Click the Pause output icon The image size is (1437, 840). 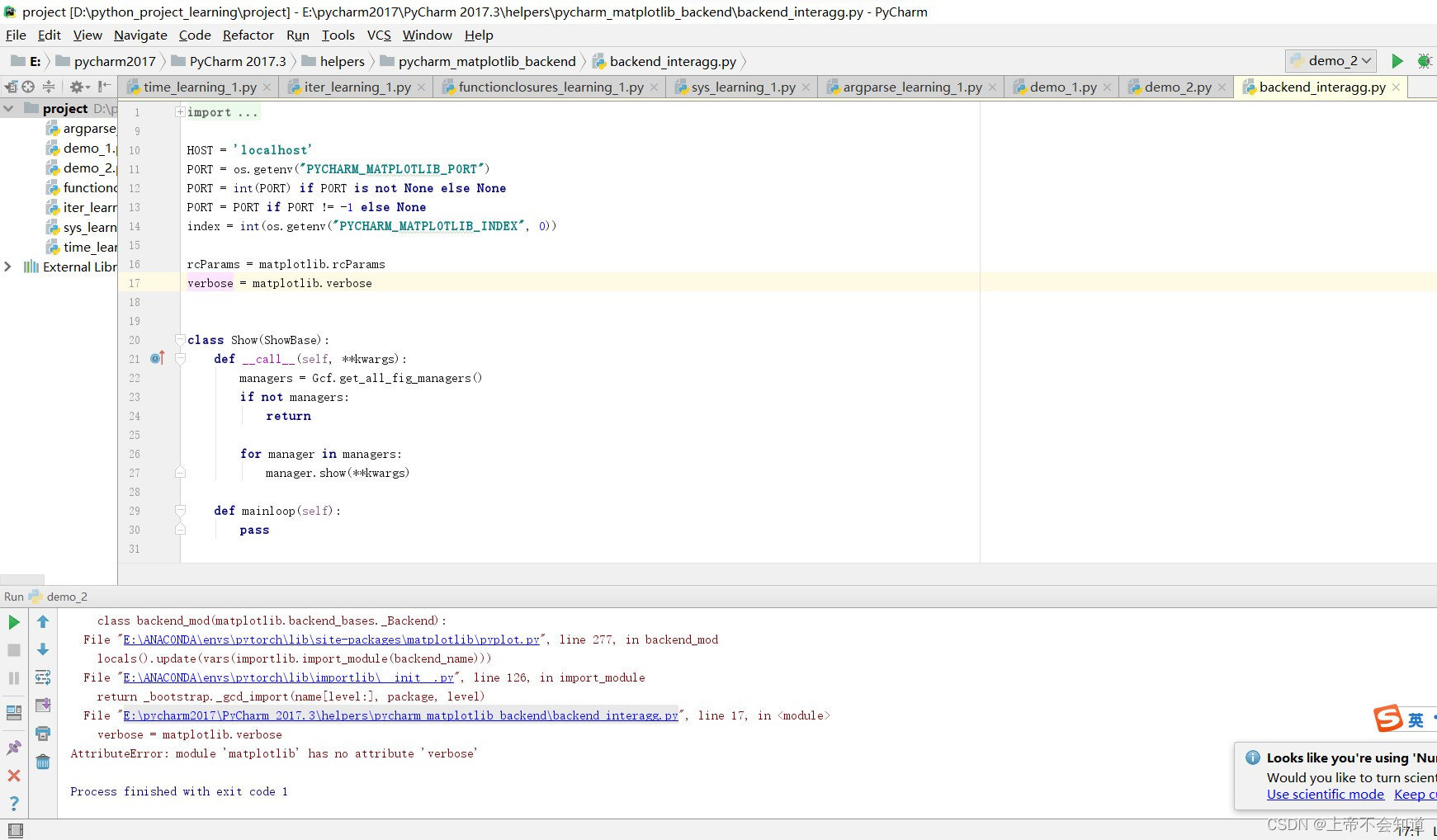(x=14, y=678)
